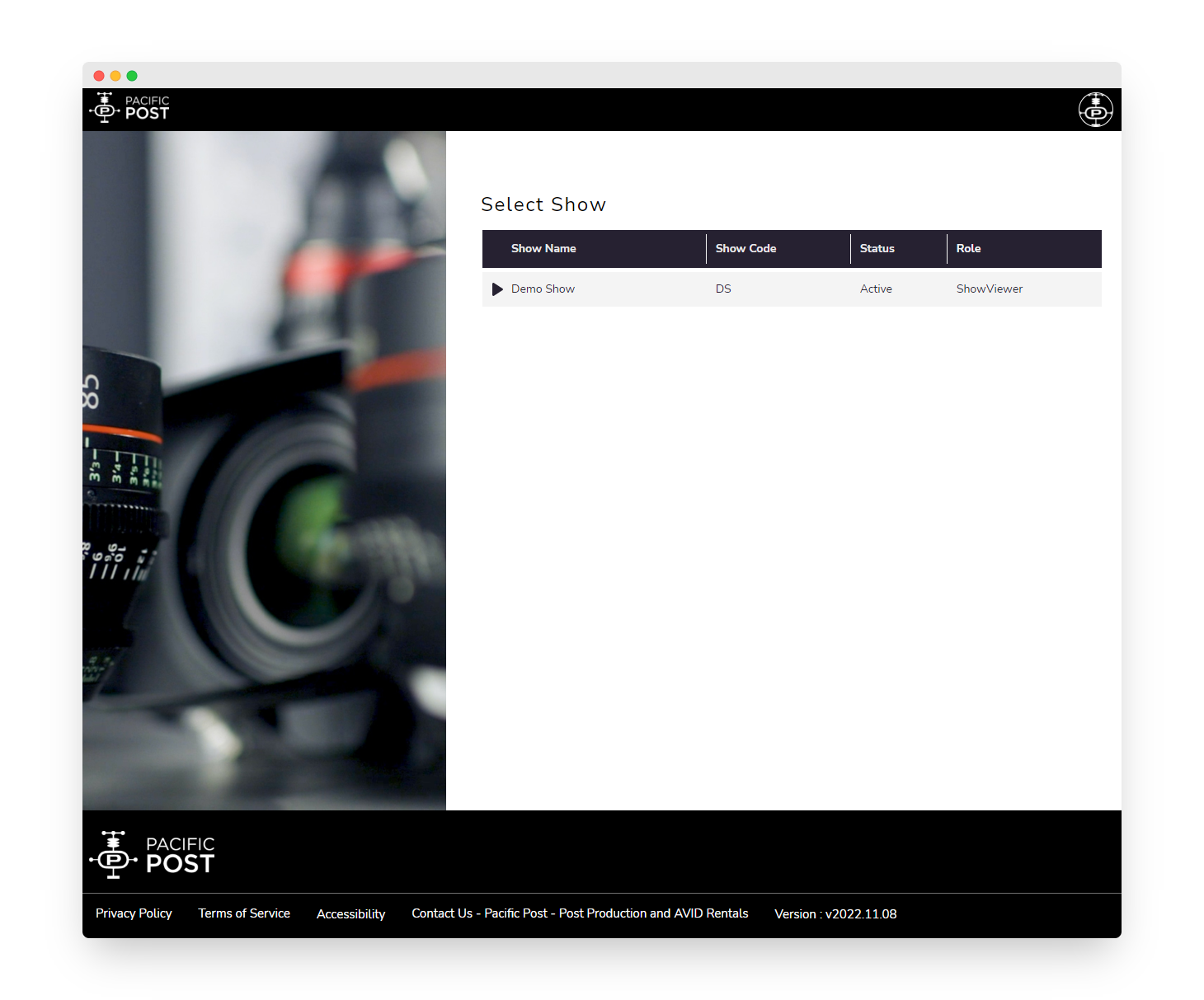This screenshot has height=1000, width=1204.
Task: Click the Role column header
Action: [x=968, y=248]
